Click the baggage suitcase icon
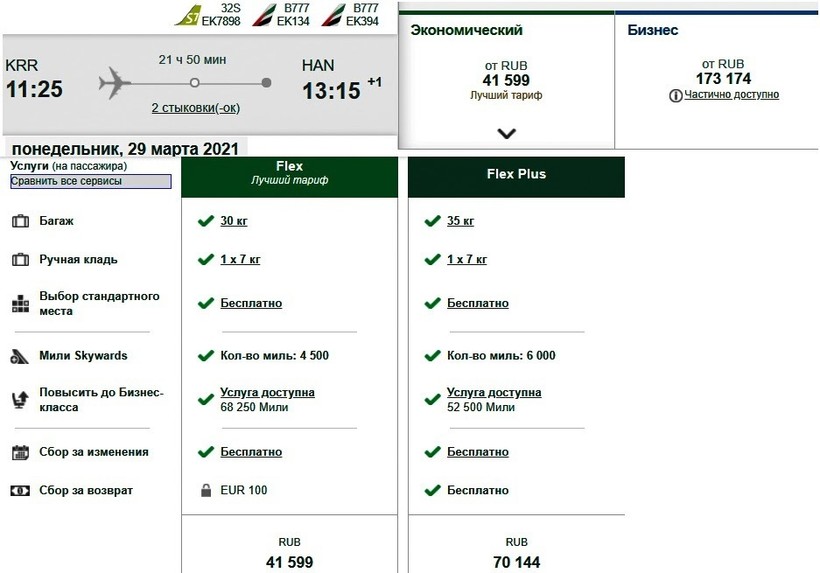This screenshot has width=820, height=573. [x=20, y=221]
